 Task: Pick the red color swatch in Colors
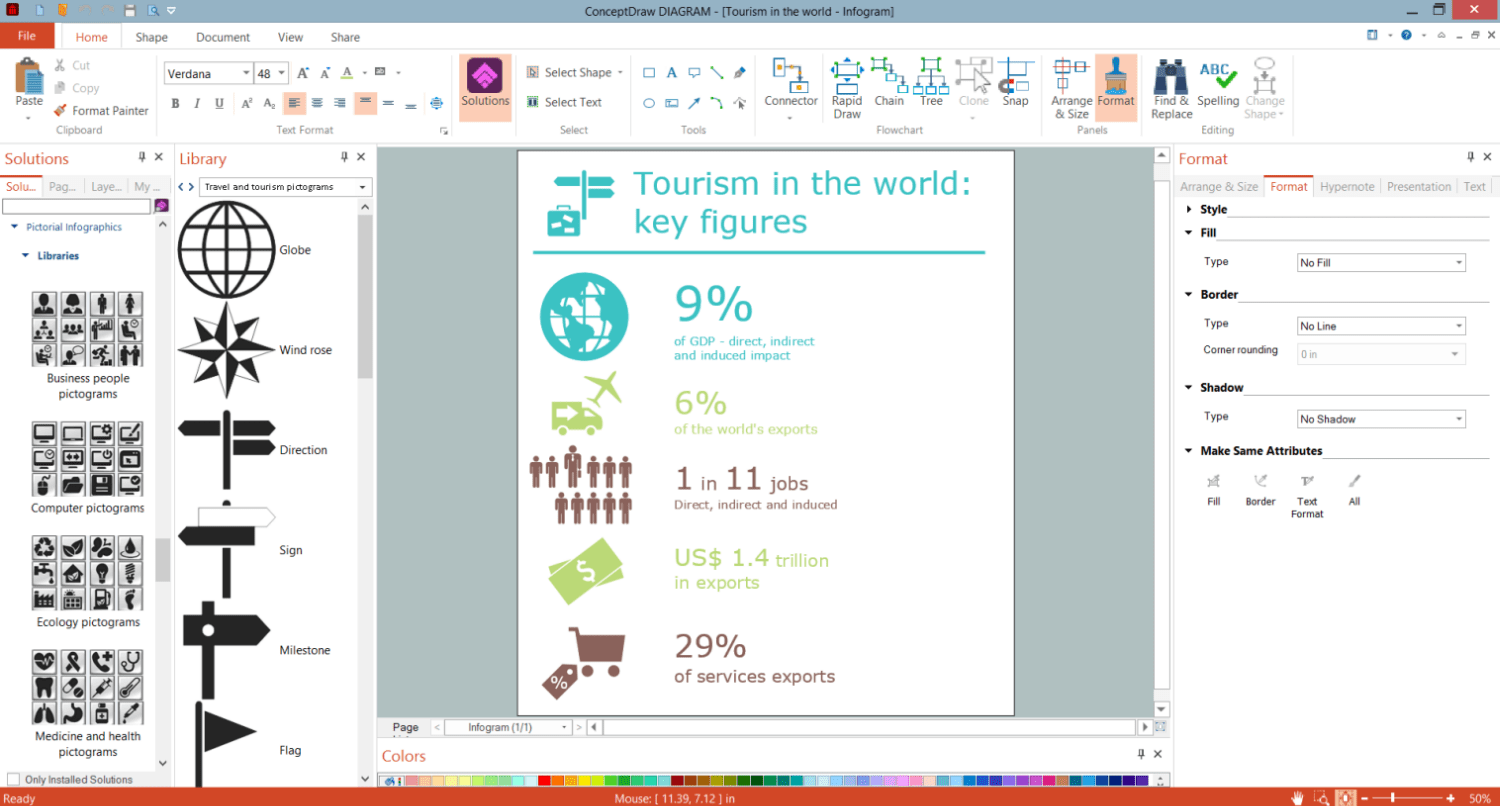pos(544,780)
